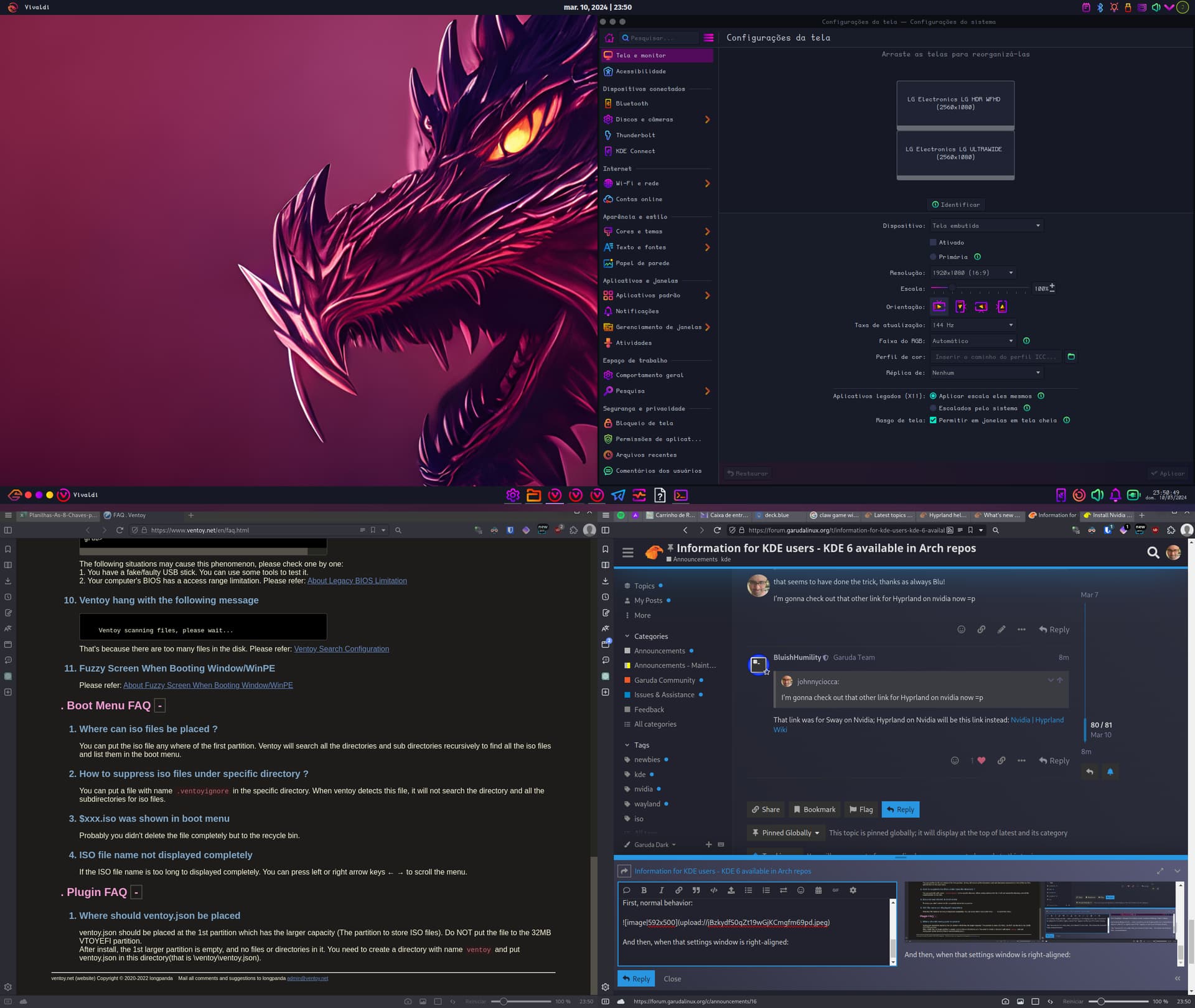Viewport: 1195px width, 1008px height.
Task: Switch to the 'Latest topics' browser tab
Action: (x=890, y=515)
